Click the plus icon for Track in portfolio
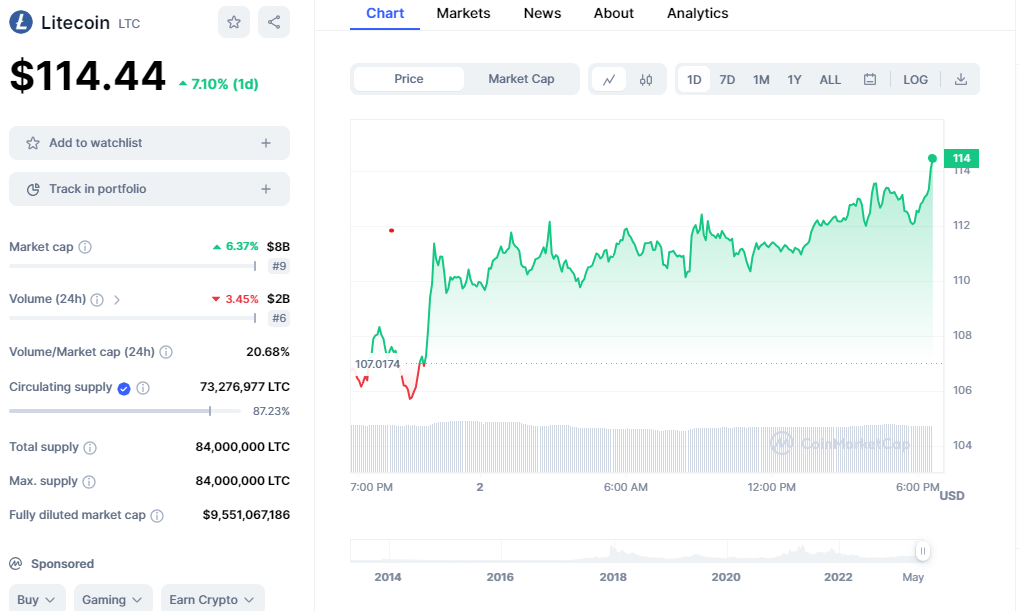 pyautogui.click(x=266, y=189)
